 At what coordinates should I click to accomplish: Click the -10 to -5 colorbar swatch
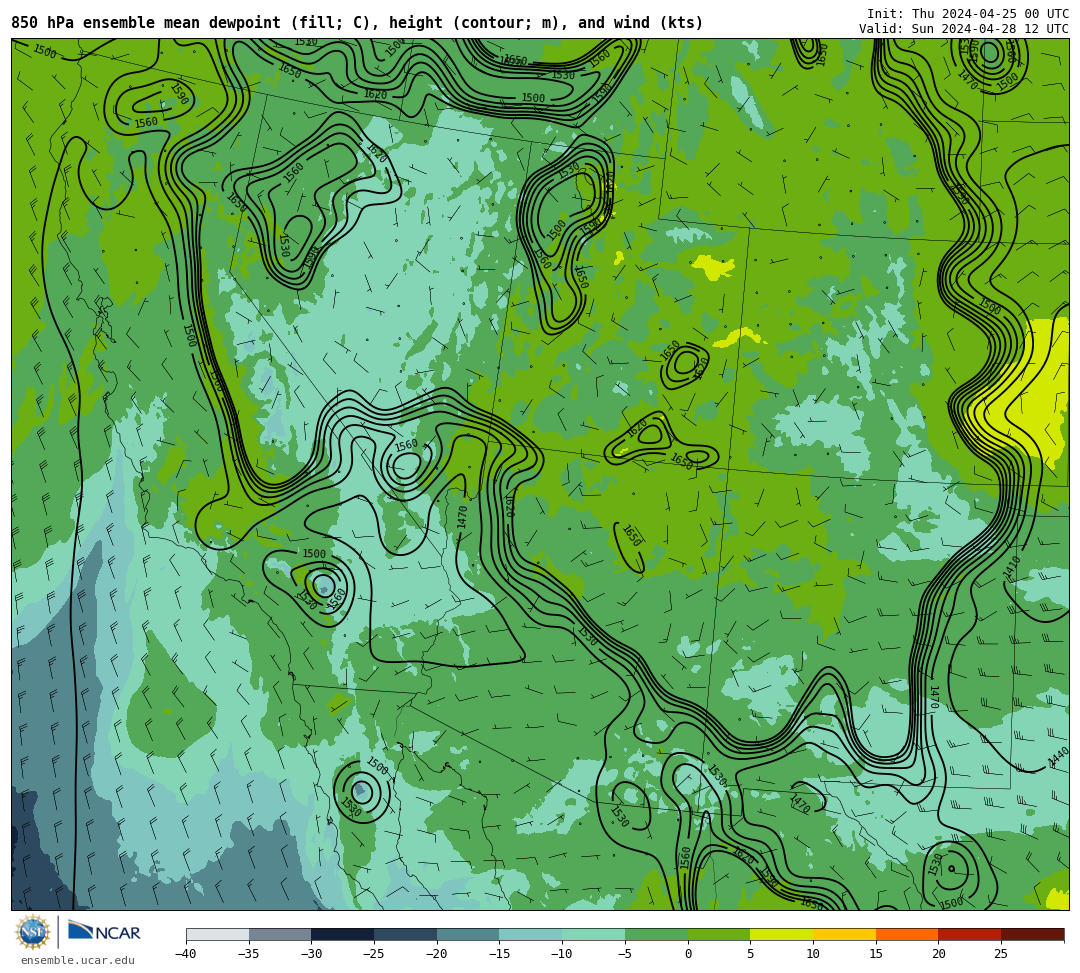594,934
